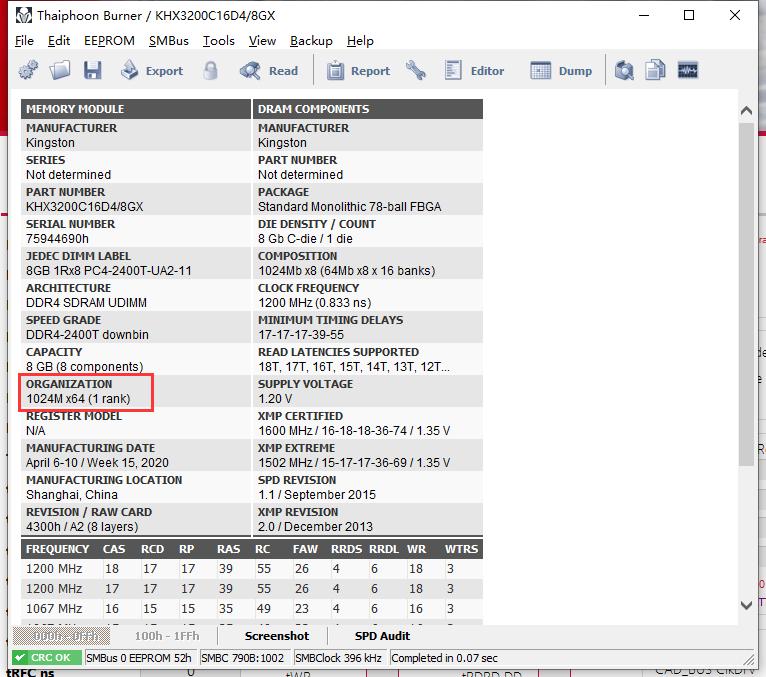Screen dimensions: 766x677
Task: Click the wrench tool icon
Action: (416, 71)
